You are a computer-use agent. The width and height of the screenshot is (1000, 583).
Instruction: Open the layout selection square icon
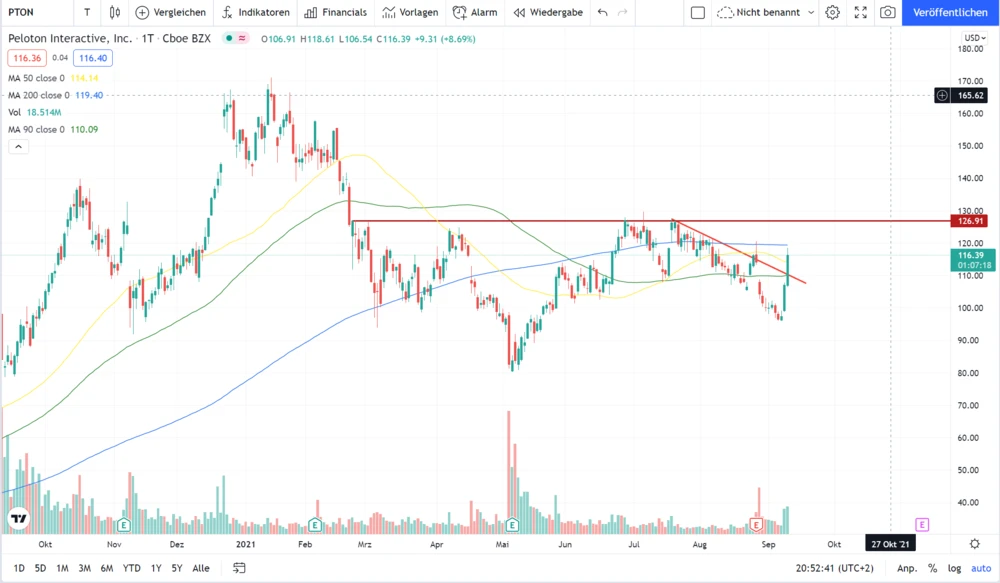(x=698, y=12)
